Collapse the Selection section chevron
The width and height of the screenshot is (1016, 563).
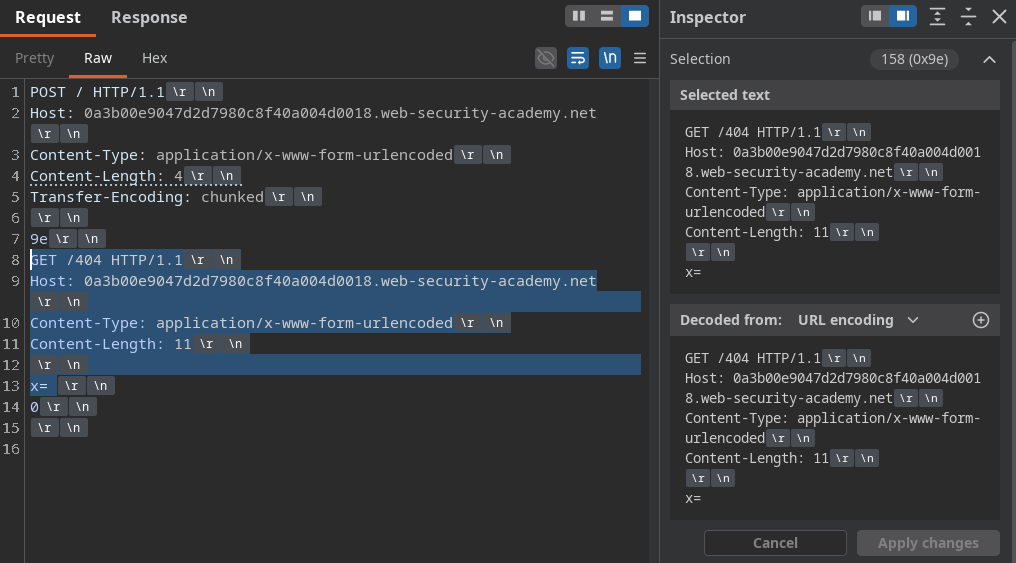click(989, 60)
